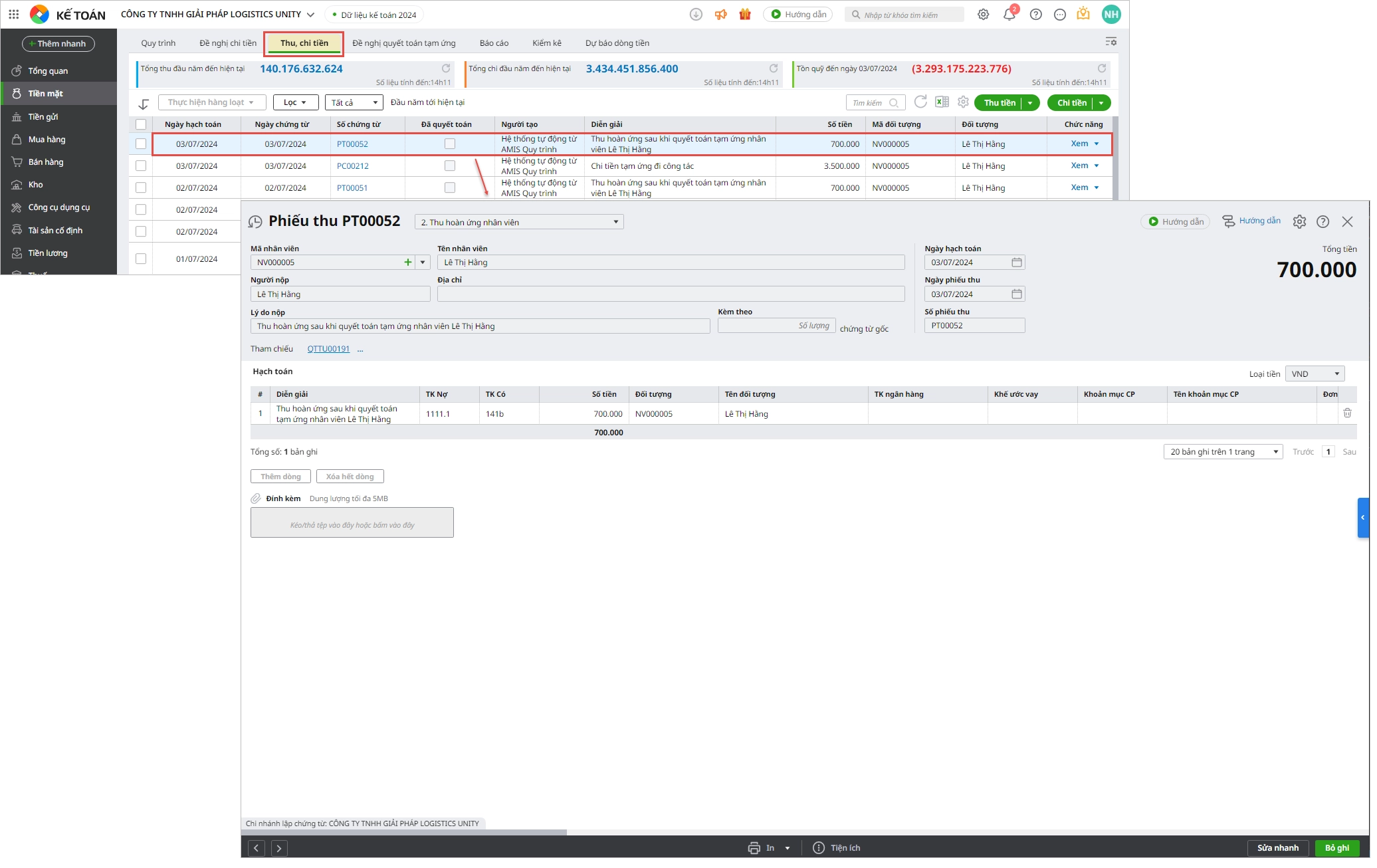Open Loại tiền VND dropdown

1315,374
